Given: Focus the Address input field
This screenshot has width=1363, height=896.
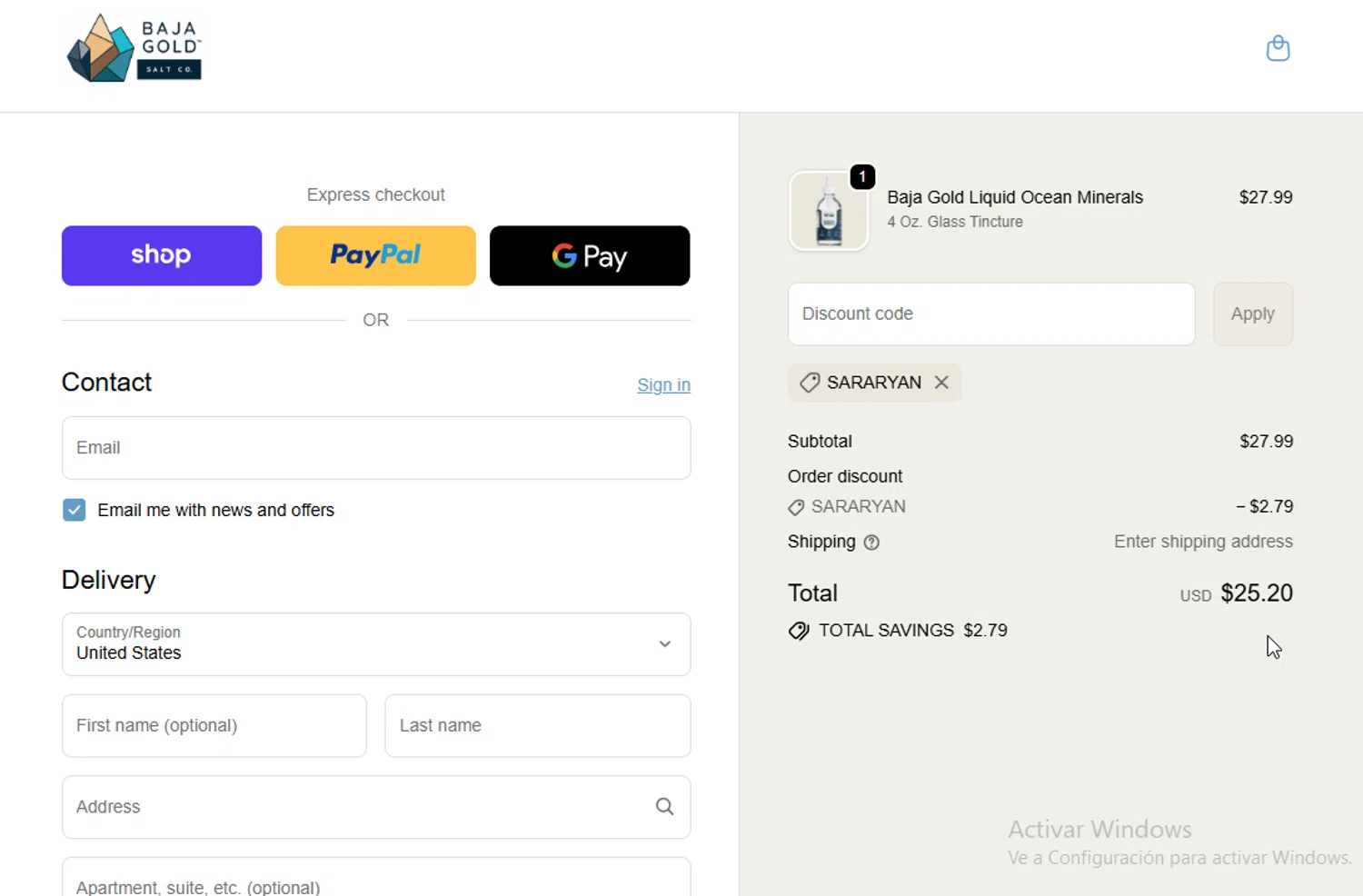Looking at the screenshot, I should [x=376, y=807].
